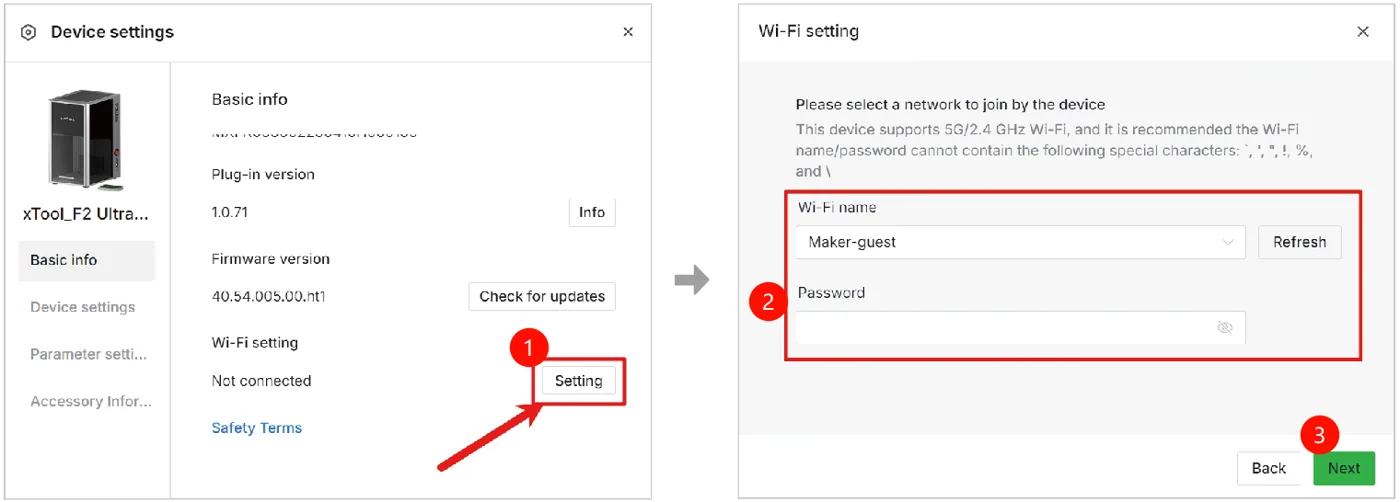Image resolution: width=1400 pixels, height=502 pixels.
Task: Click the Back button
Action: pos(1269,468)
